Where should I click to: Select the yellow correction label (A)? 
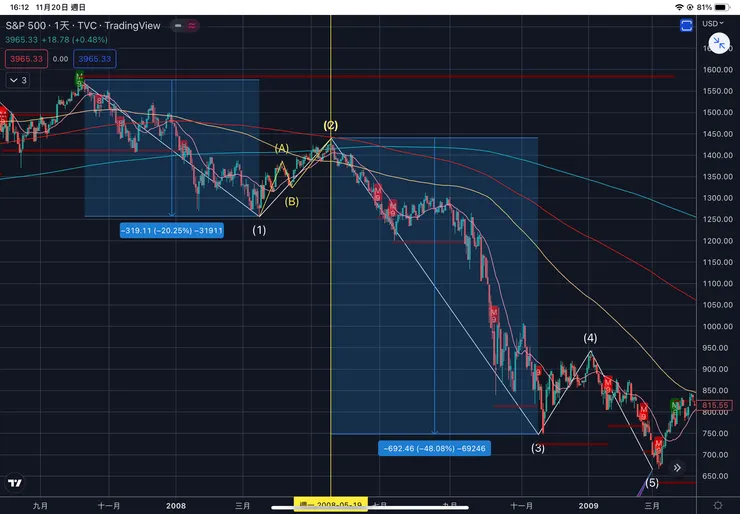tap(282, 149)
